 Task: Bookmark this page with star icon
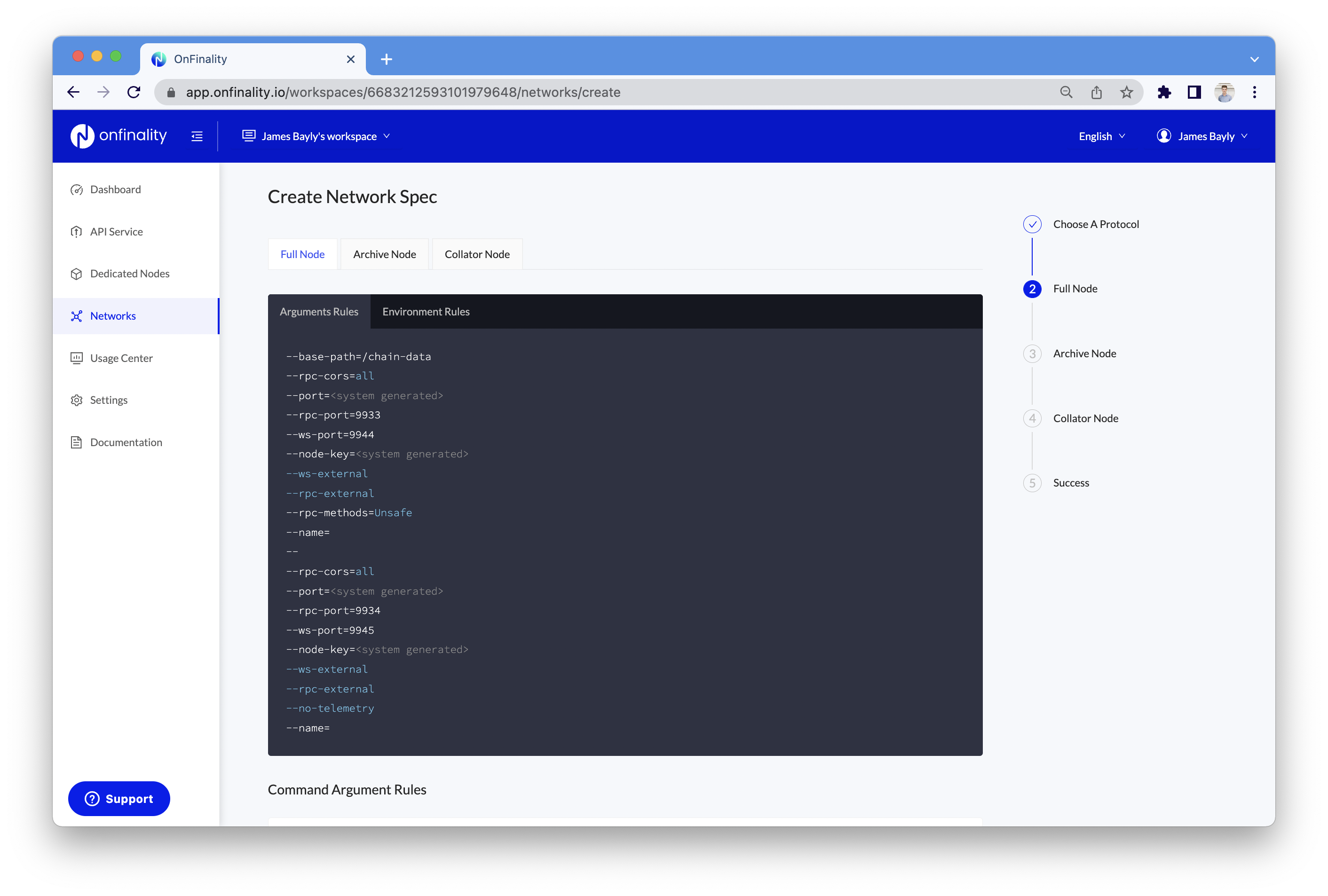1126,93
